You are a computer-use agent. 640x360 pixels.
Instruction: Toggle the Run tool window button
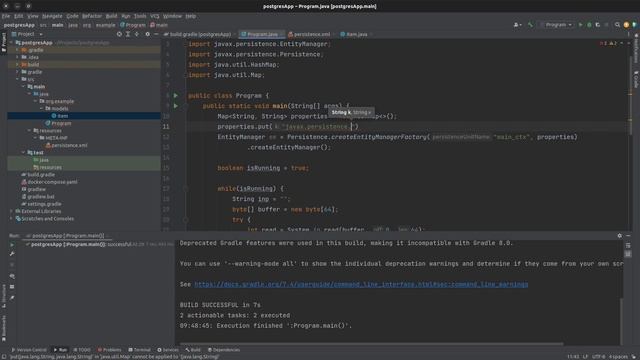(x=61, y=350)
